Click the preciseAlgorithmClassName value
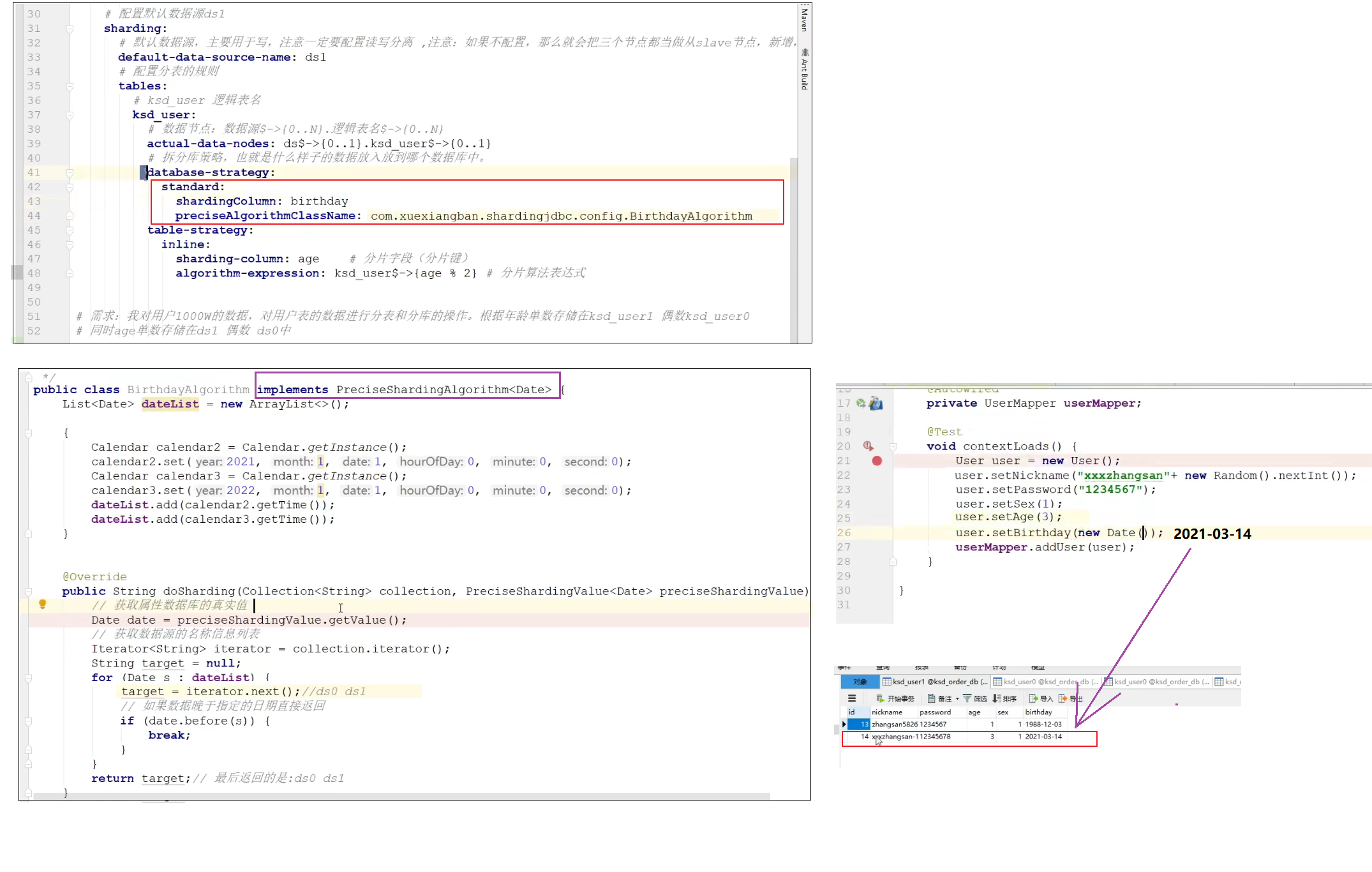1372x872 pixels. 562,216
